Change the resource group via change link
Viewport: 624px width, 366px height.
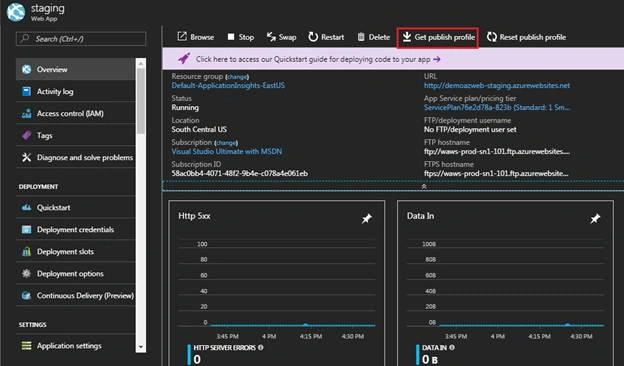pyautogui.click(x=237, y=77)
